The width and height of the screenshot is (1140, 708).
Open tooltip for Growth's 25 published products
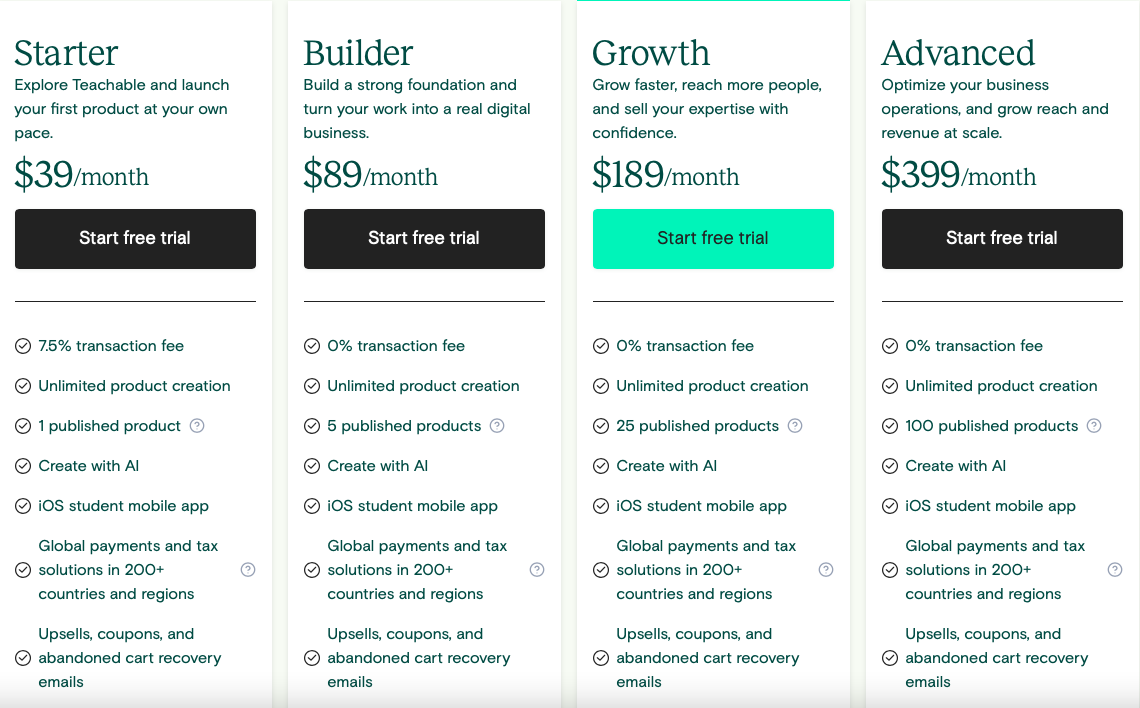tap(795, 426)
